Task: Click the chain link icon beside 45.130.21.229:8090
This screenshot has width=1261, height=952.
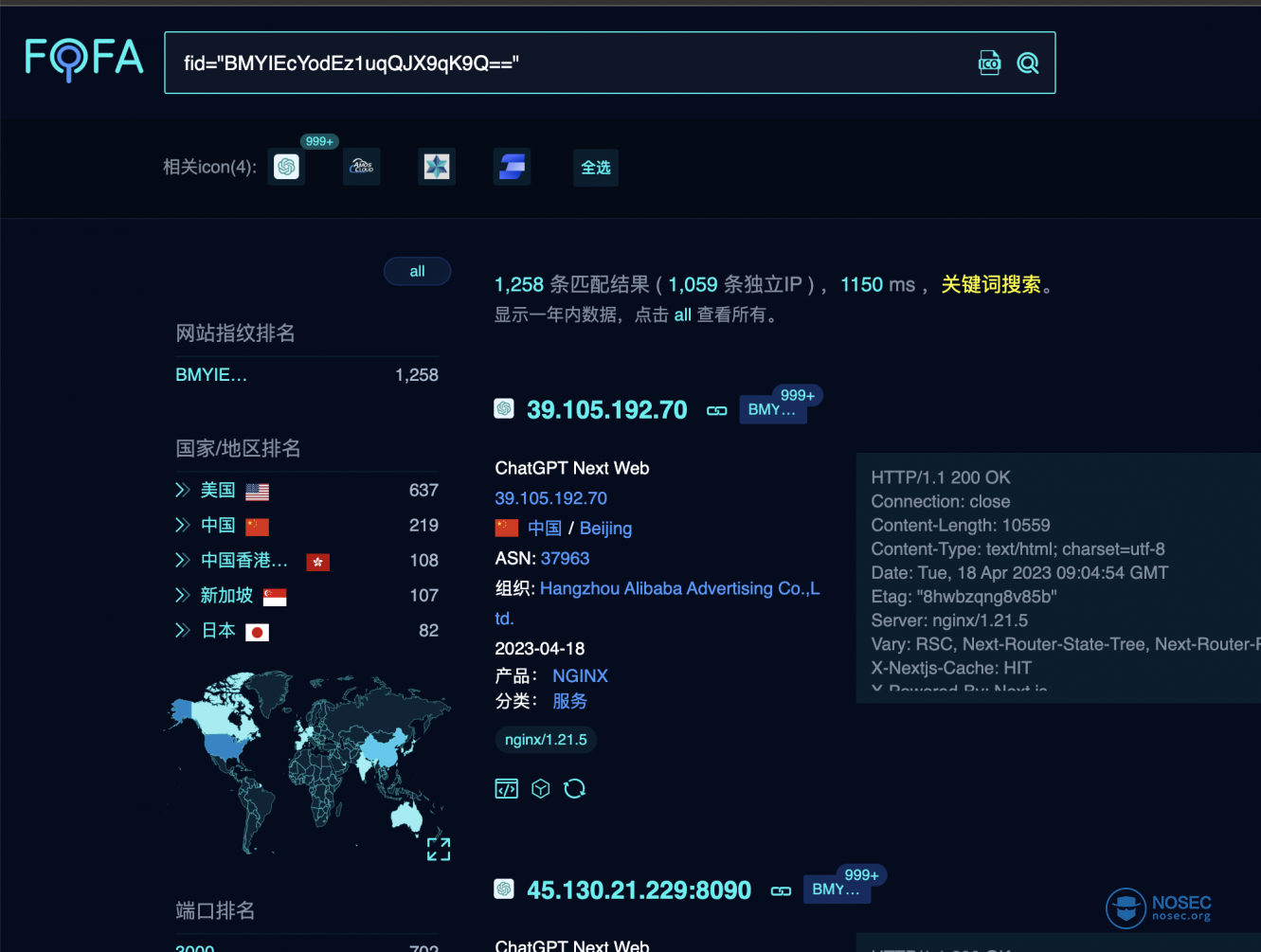Action: (781, 891)
